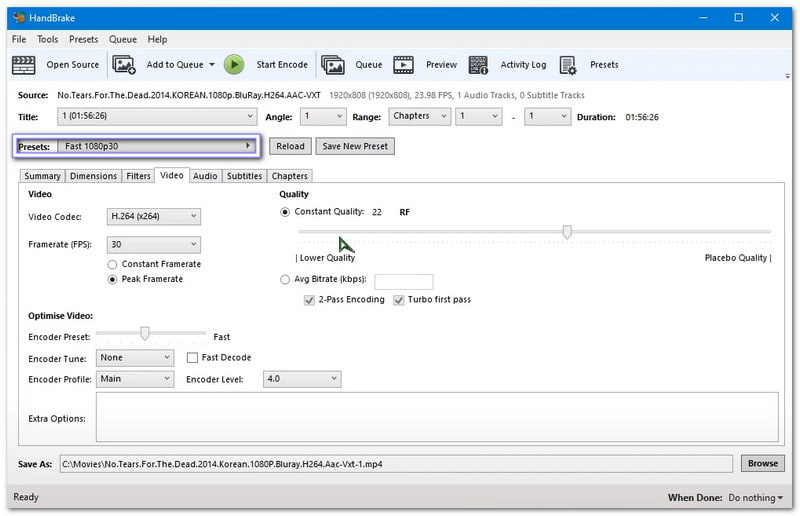Click the Add to Queue picture icon
800x516 pixels.
click(124, 65)
